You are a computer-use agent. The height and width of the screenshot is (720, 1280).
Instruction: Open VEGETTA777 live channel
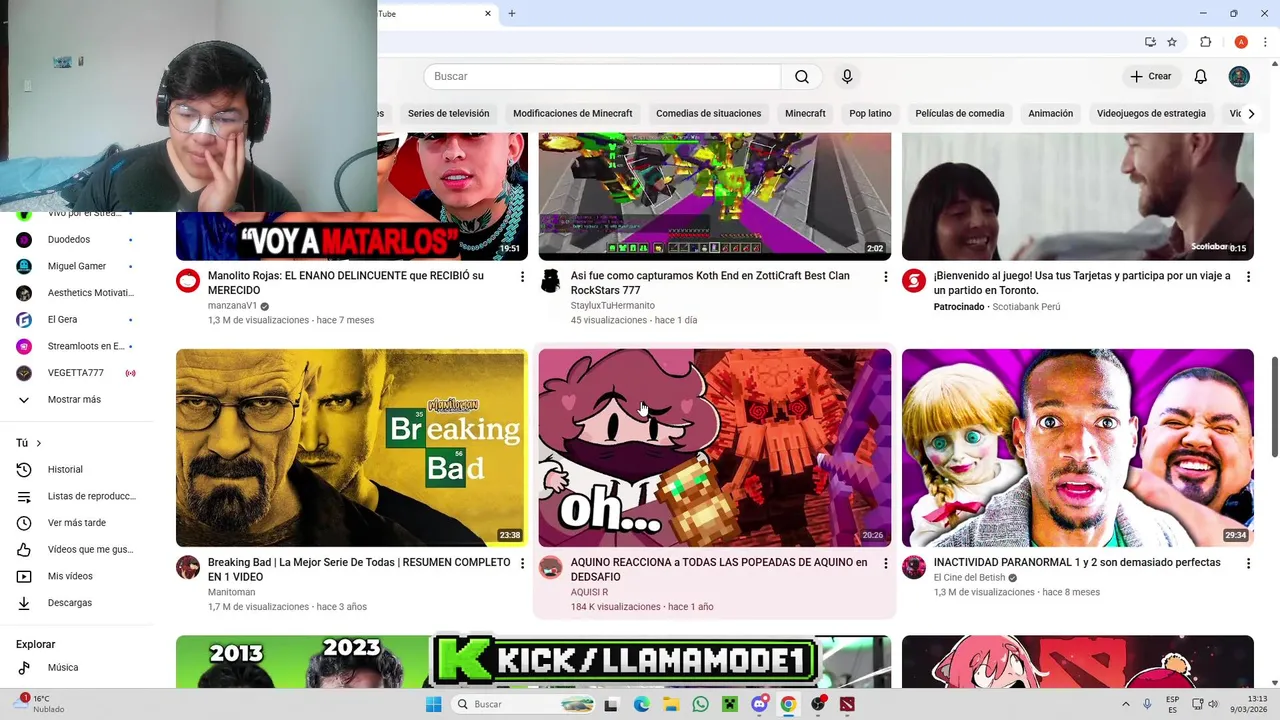click(x=75, y=373)
